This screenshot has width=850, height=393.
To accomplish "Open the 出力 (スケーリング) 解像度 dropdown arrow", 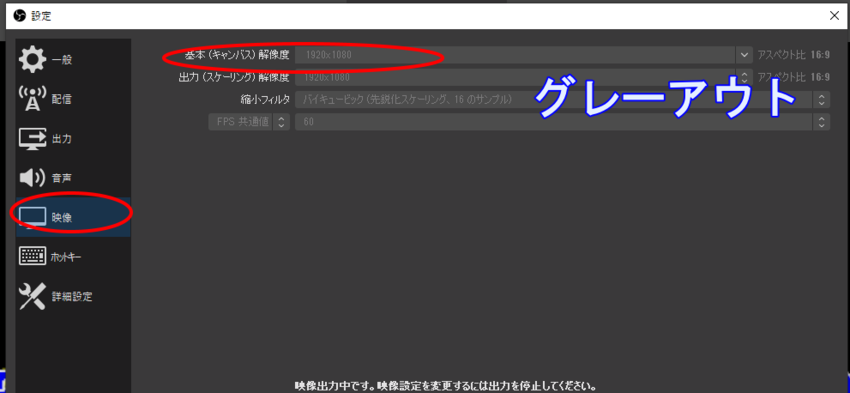I will pyautogui.click(x=743, y=77).
